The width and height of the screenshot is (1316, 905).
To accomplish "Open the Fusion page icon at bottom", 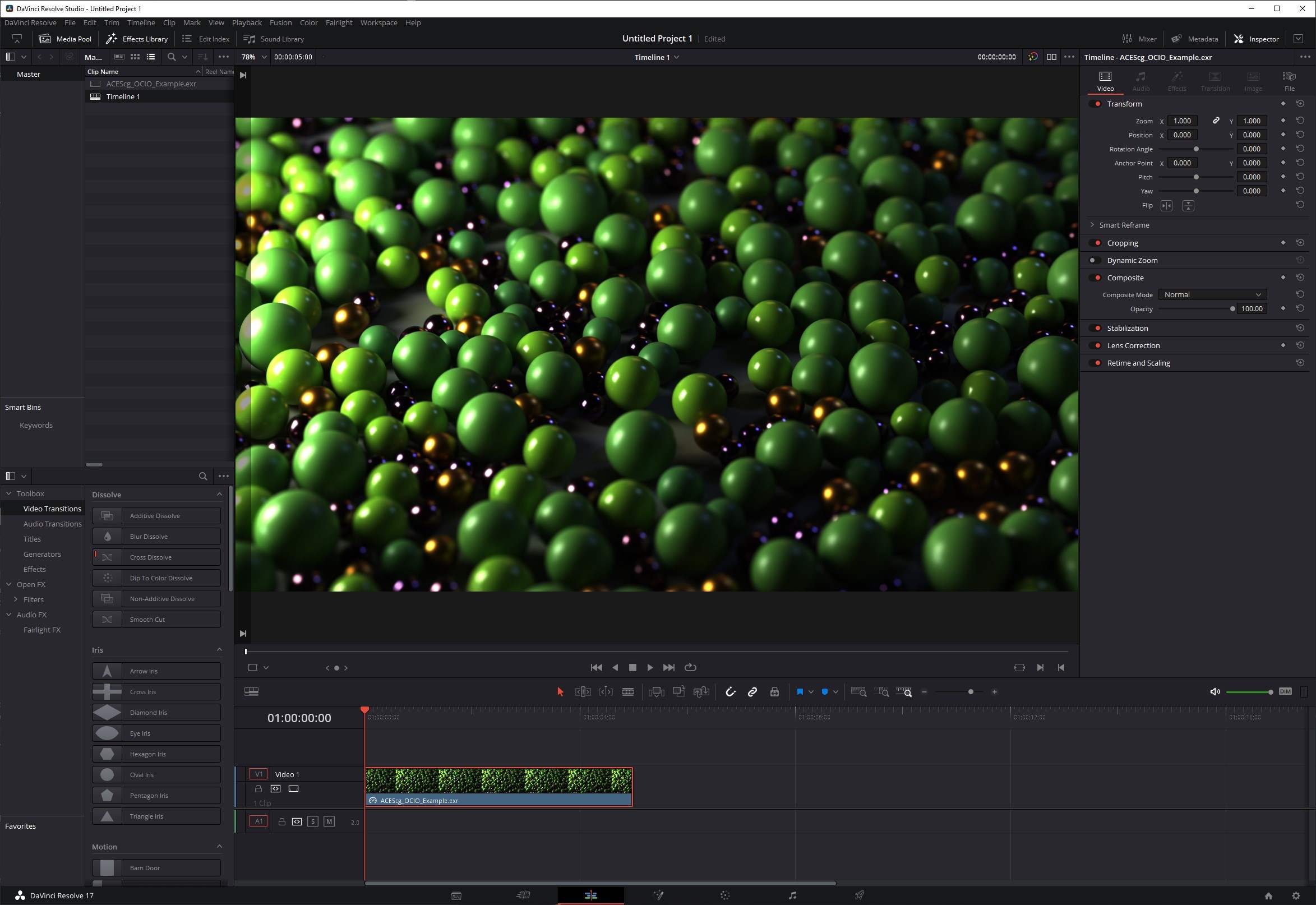I will [658, 895].
